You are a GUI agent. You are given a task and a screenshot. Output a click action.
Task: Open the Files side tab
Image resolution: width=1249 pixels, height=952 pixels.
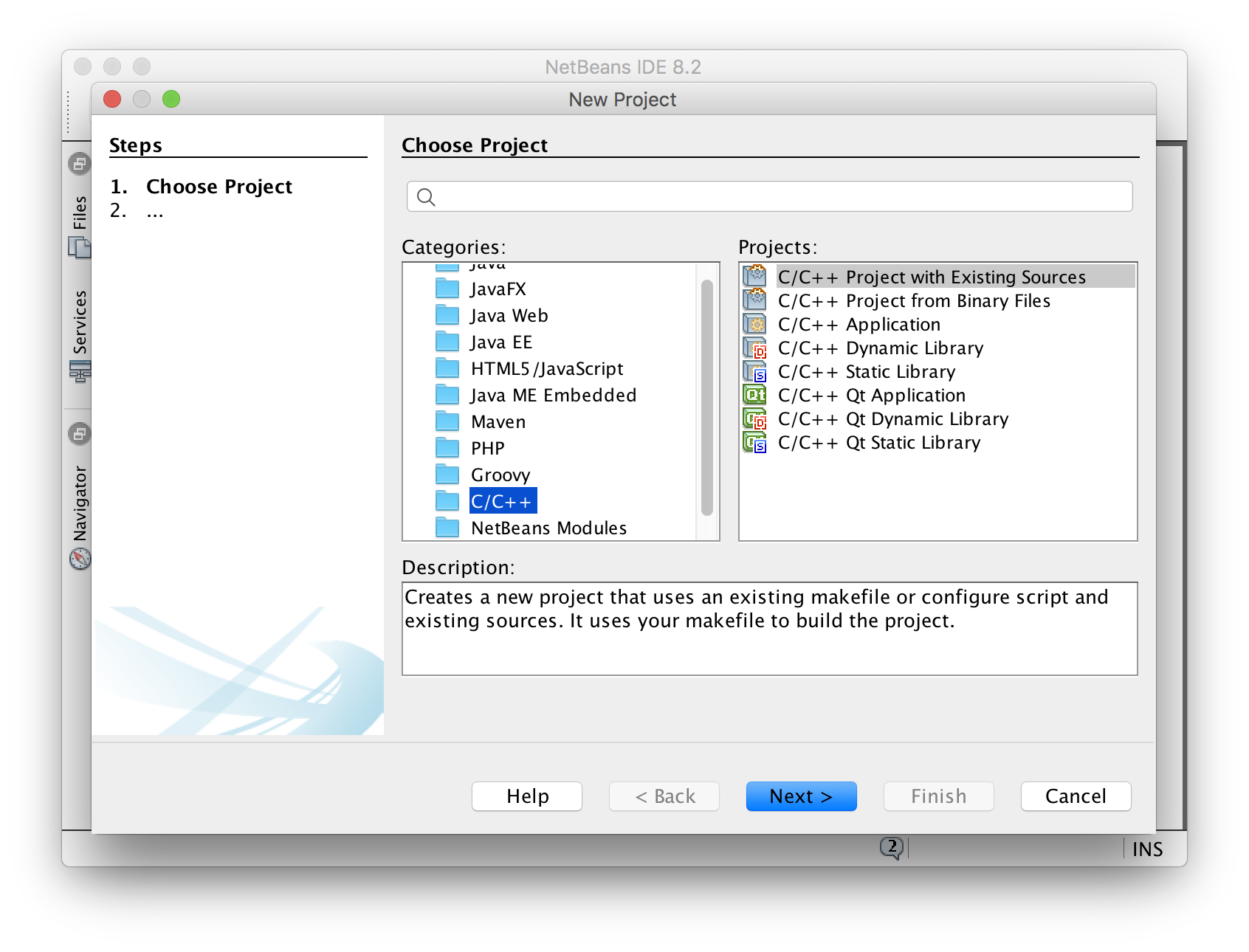tap(80, 213)
